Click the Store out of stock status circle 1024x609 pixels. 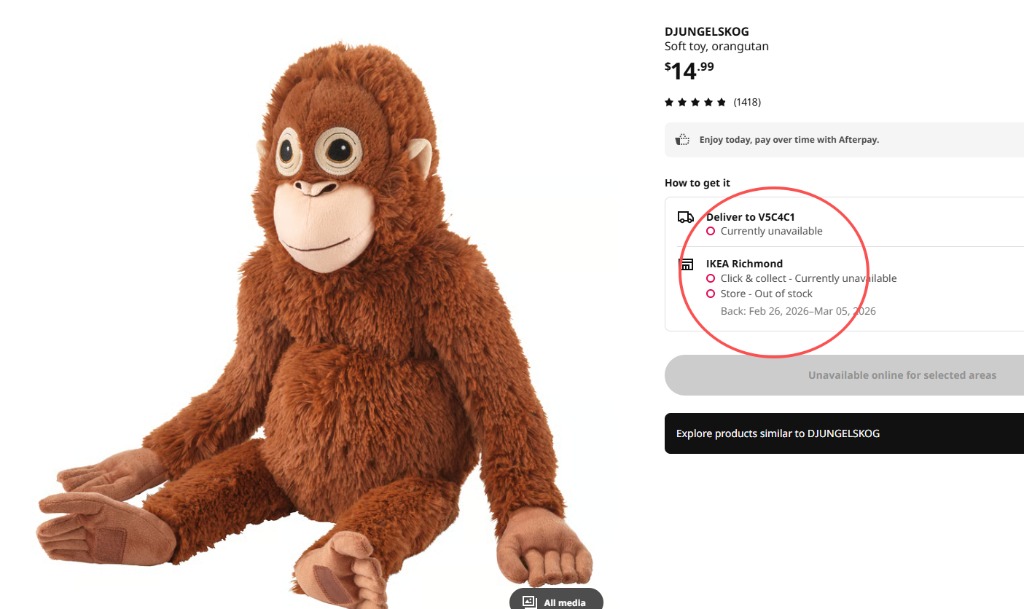pyautogui.click(x=711, y=293)
